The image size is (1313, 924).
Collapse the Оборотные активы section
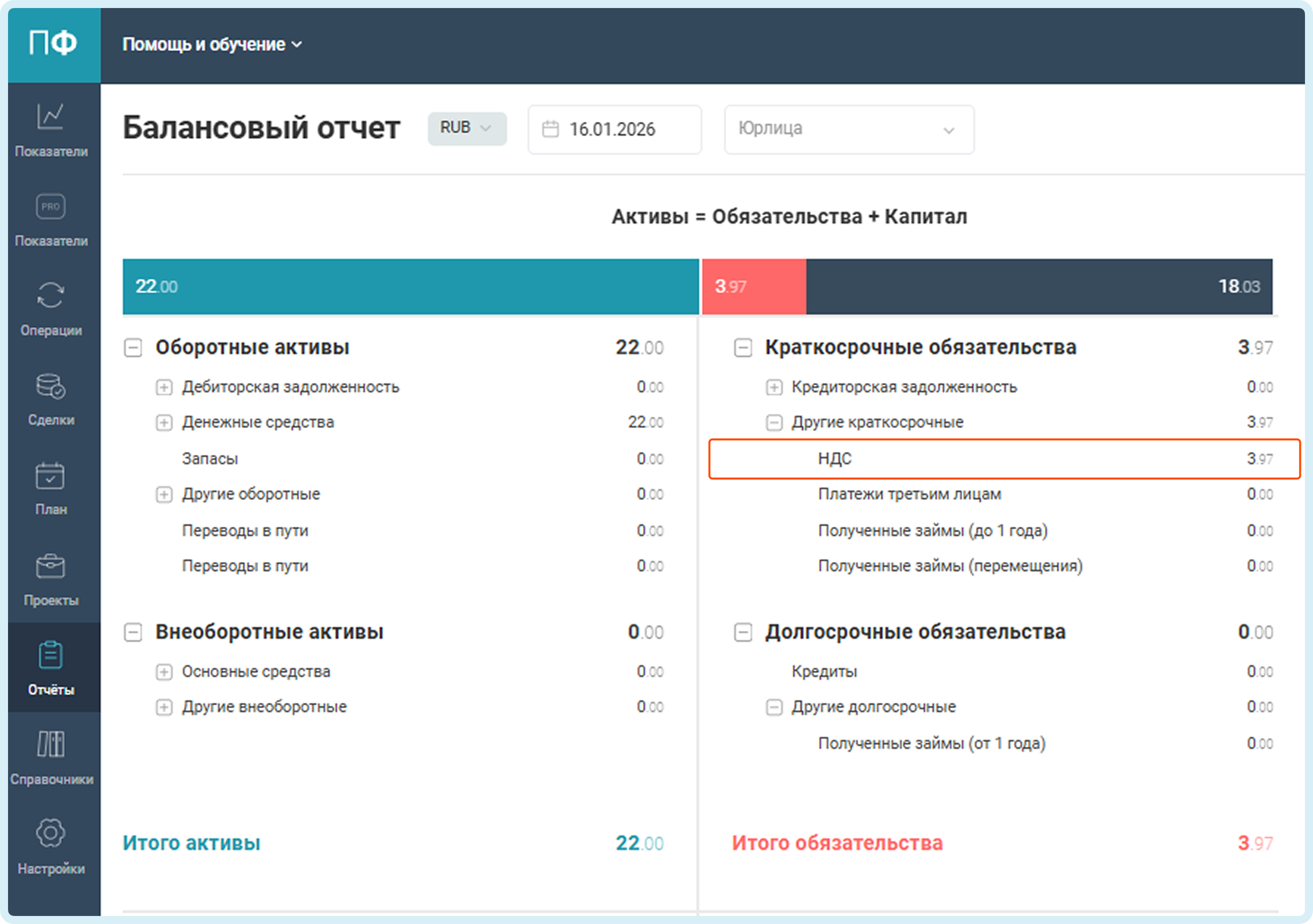(133, 347)
